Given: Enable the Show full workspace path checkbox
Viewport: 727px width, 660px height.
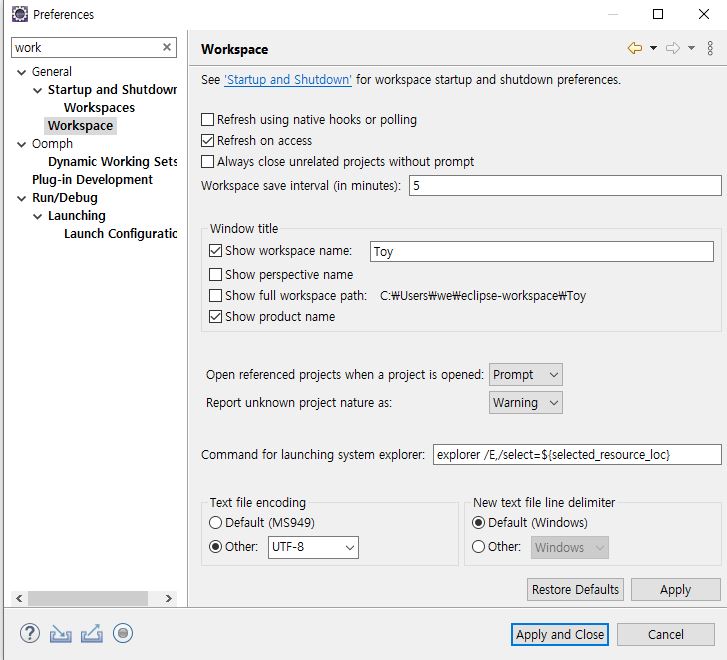Looking at the screenshot, I should (x=215, y=295).
